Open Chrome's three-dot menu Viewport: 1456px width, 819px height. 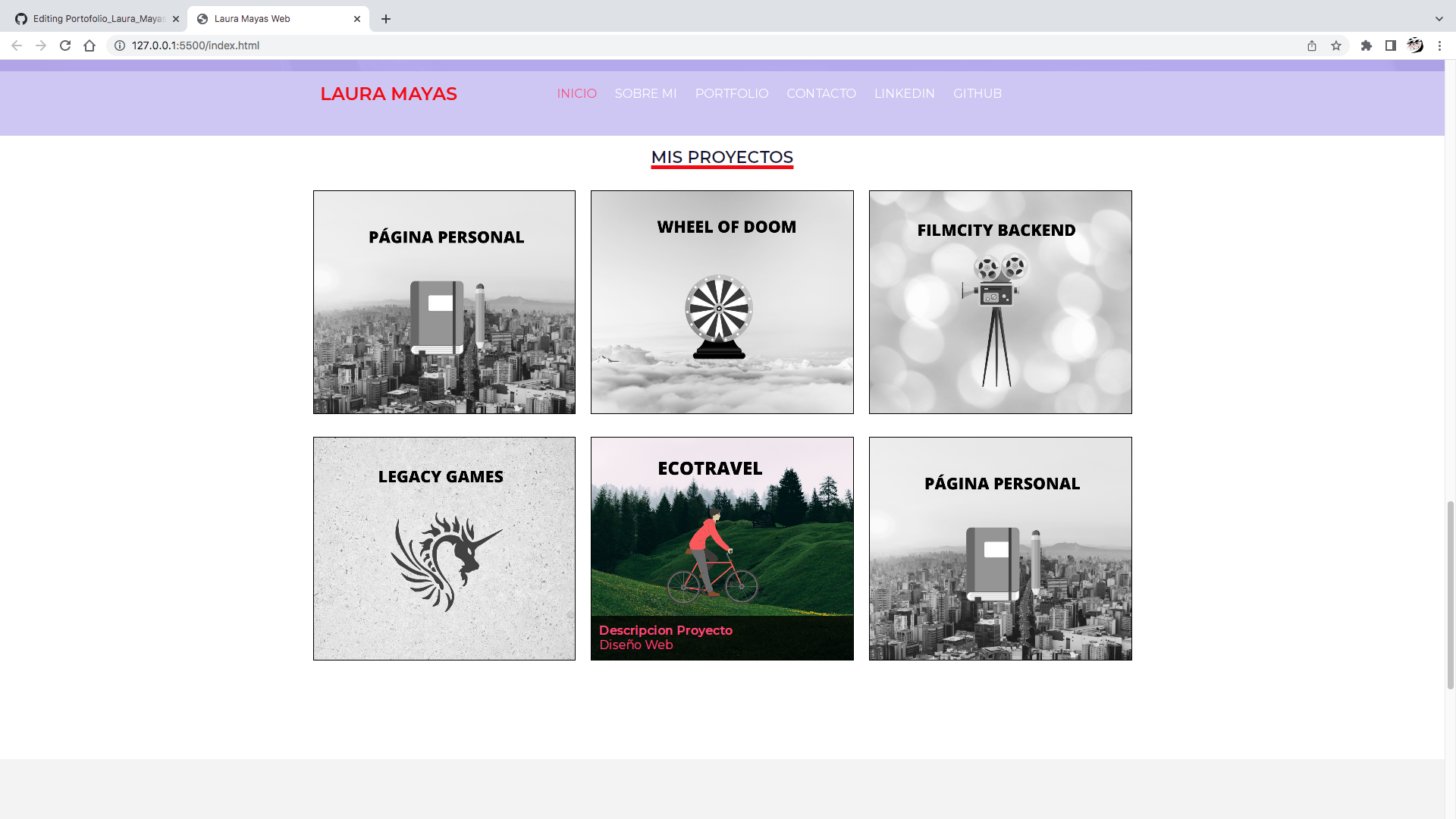1440,45
